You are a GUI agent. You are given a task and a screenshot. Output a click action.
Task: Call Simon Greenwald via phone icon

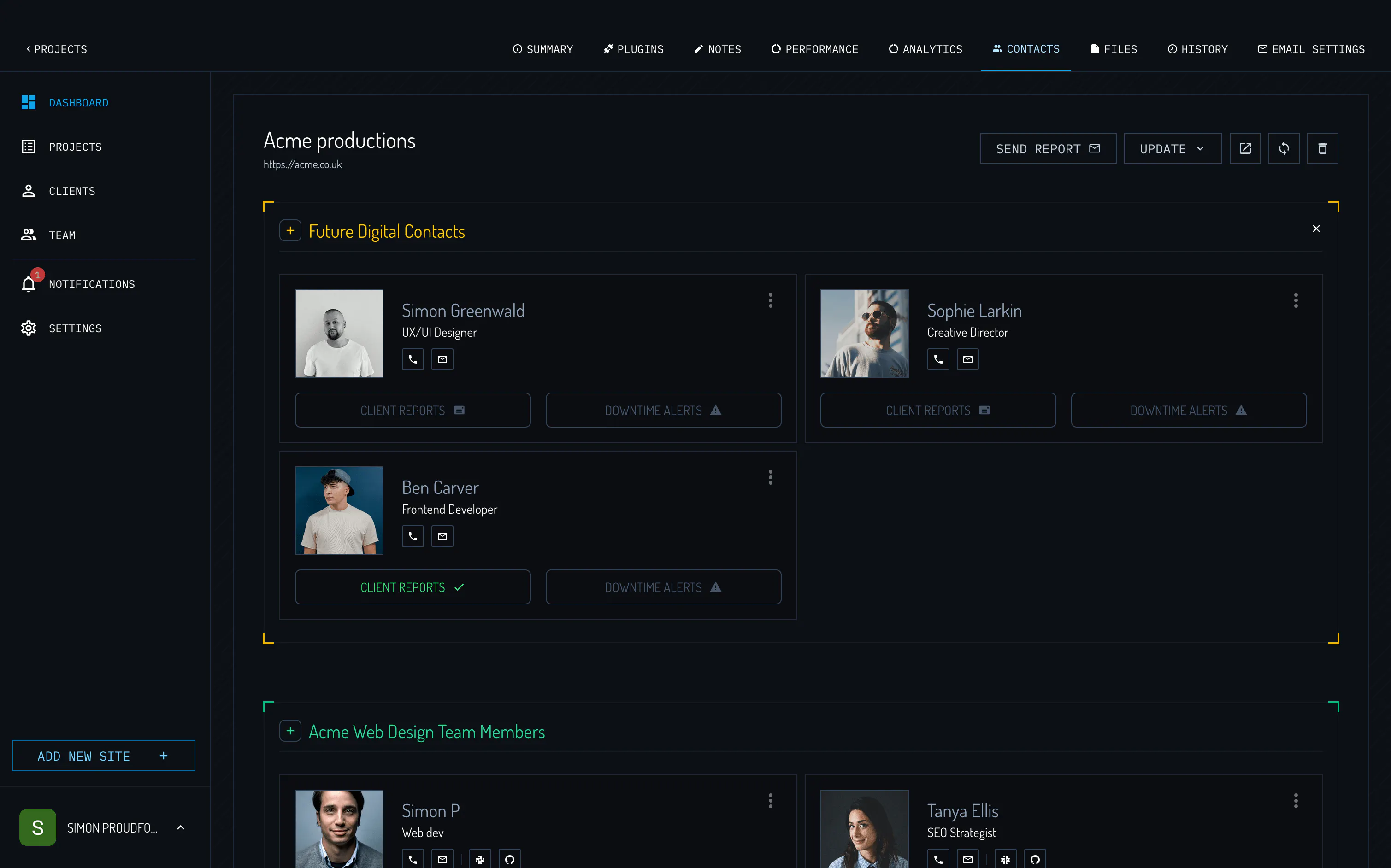[x=413, y=359]
